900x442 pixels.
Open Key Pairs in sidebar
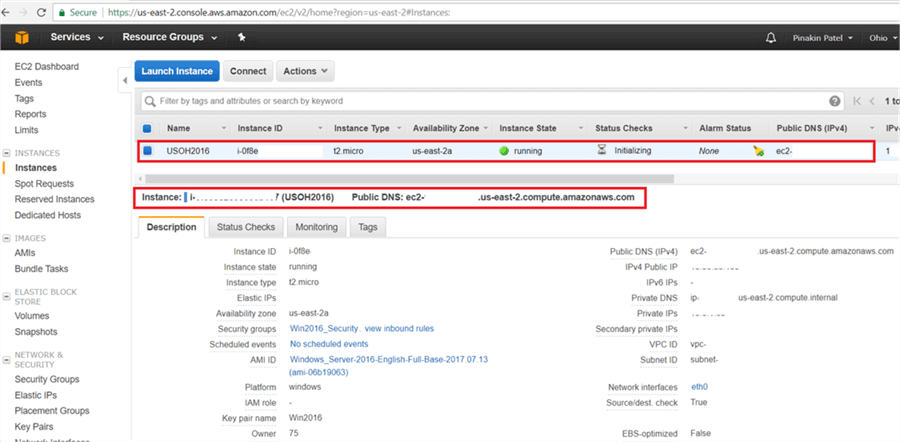pos(34,427)
